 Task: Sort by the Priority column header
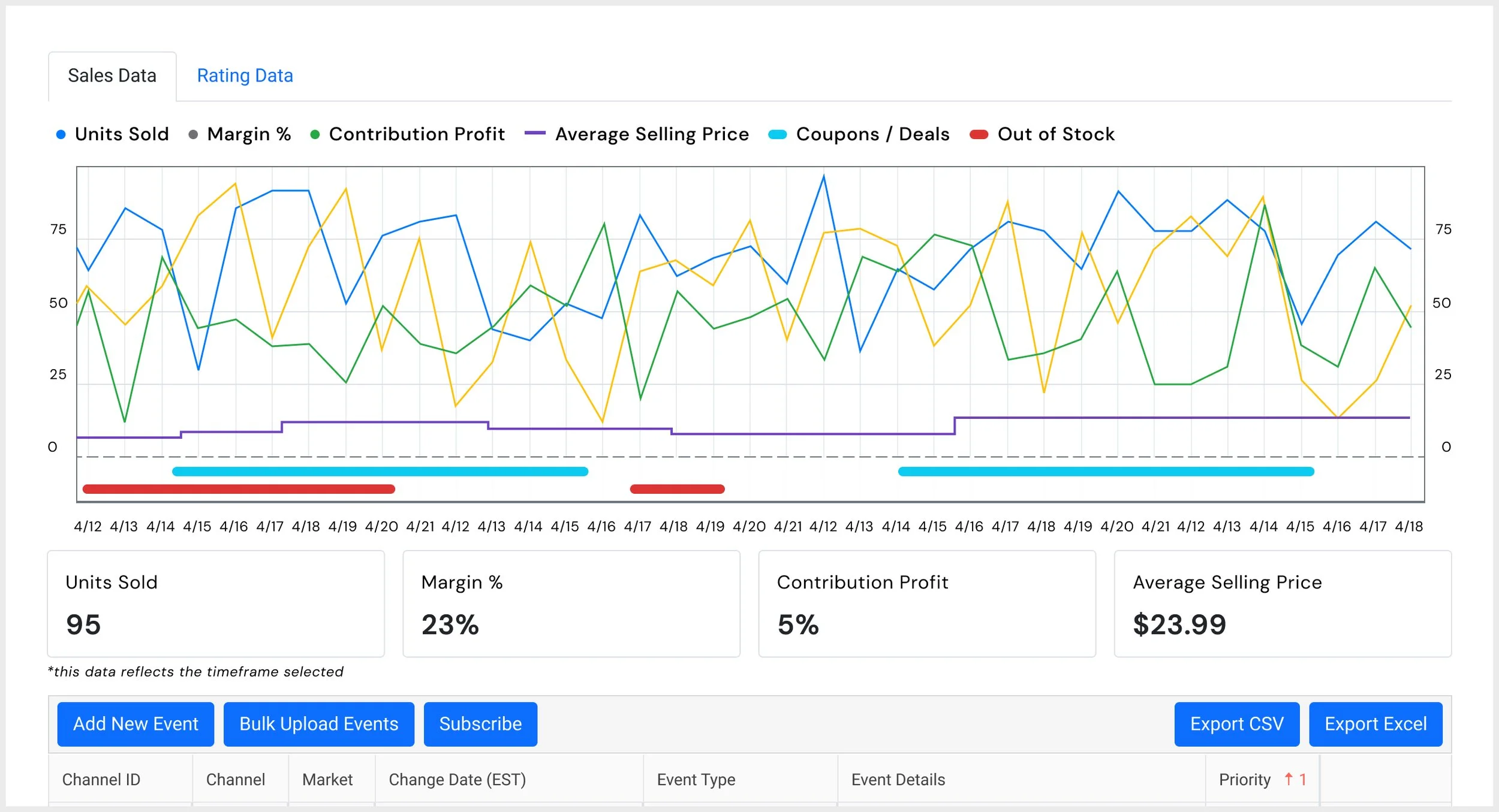(x=1244, y=780)
